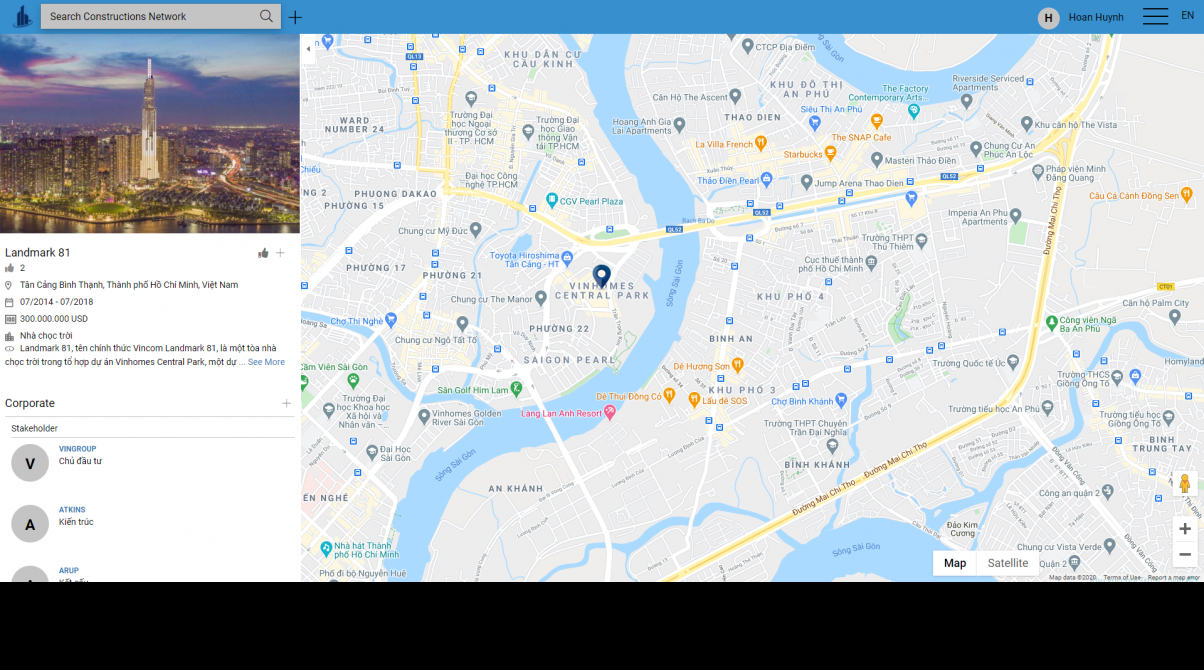
Task: Open the hamburger menu
Action: [1155, 16]
